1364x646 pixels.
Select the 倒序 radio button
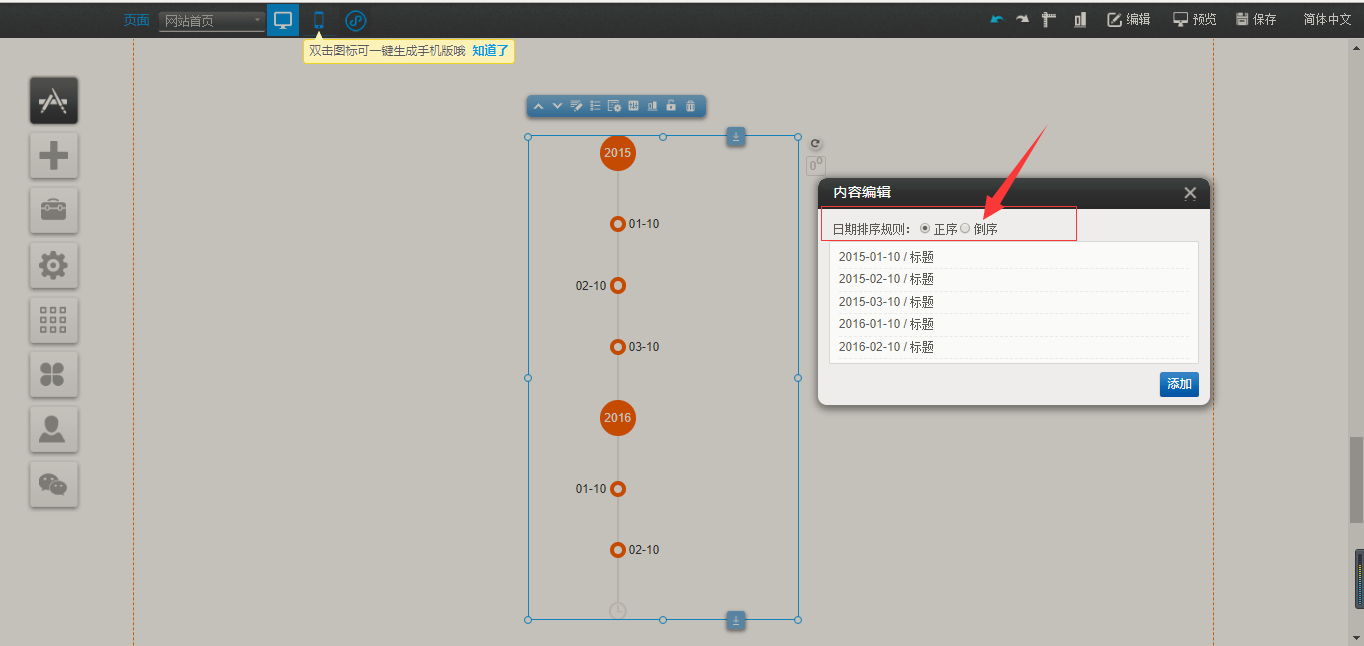coord(965,229)
